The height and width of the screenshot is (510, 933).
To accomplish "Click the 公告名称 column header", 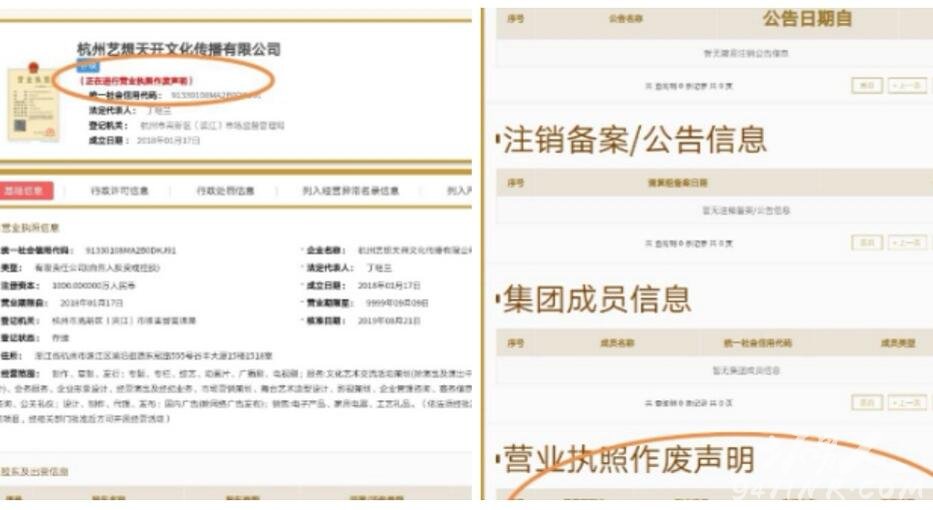I will point(625,18).
